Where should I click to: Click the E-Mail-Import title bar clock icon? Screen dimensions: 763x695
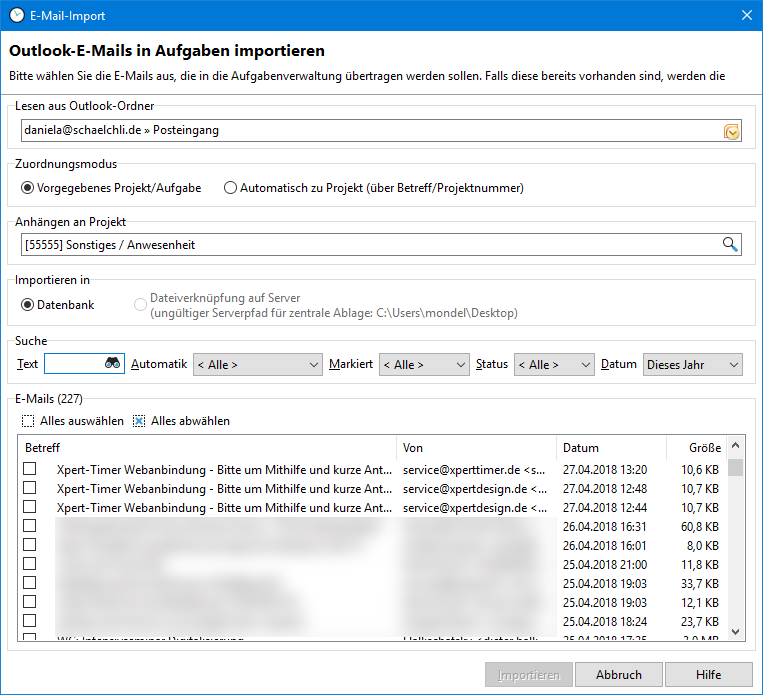[17, 16]
